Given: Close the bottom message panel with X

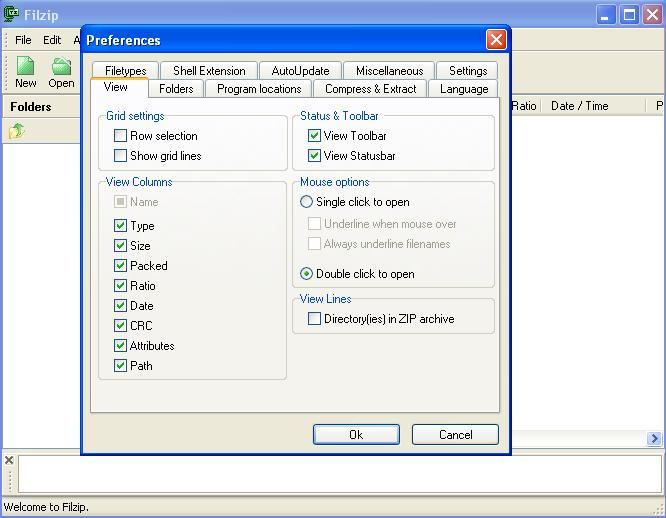Looking at the screenshot, I should (x=9, y=460).
